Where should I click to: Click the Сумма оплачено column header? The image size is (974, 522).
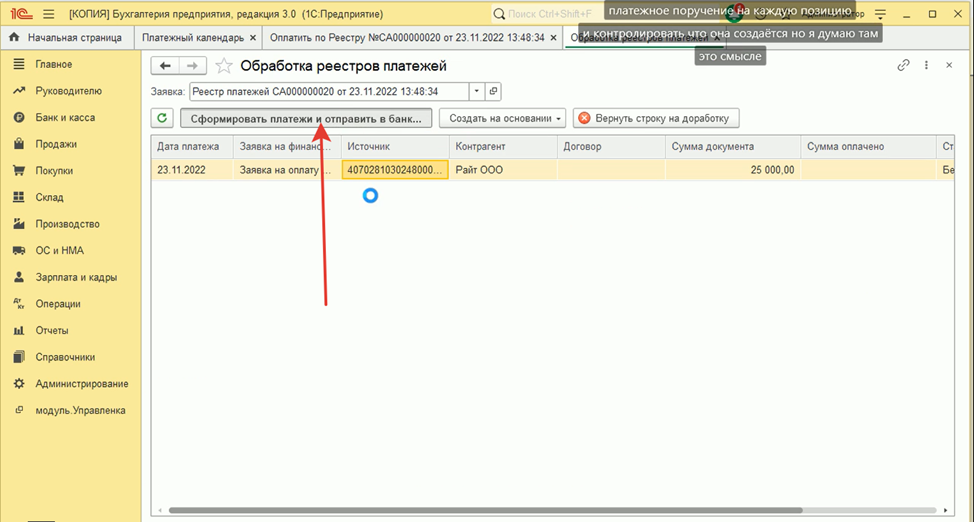[x=868, y=147]
